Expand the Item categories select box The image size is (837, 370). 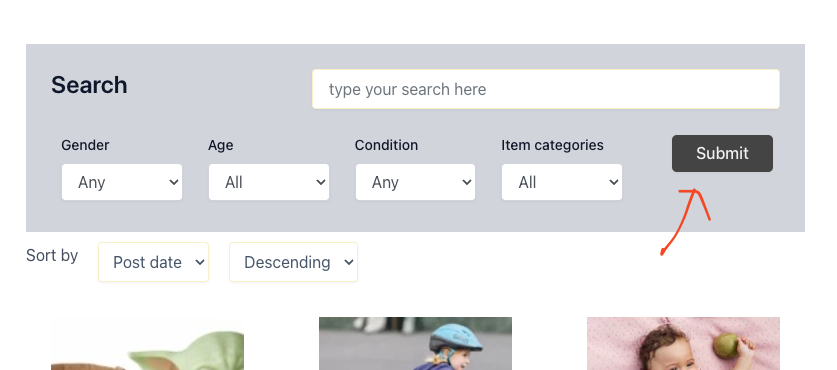[x=562, y=182]
